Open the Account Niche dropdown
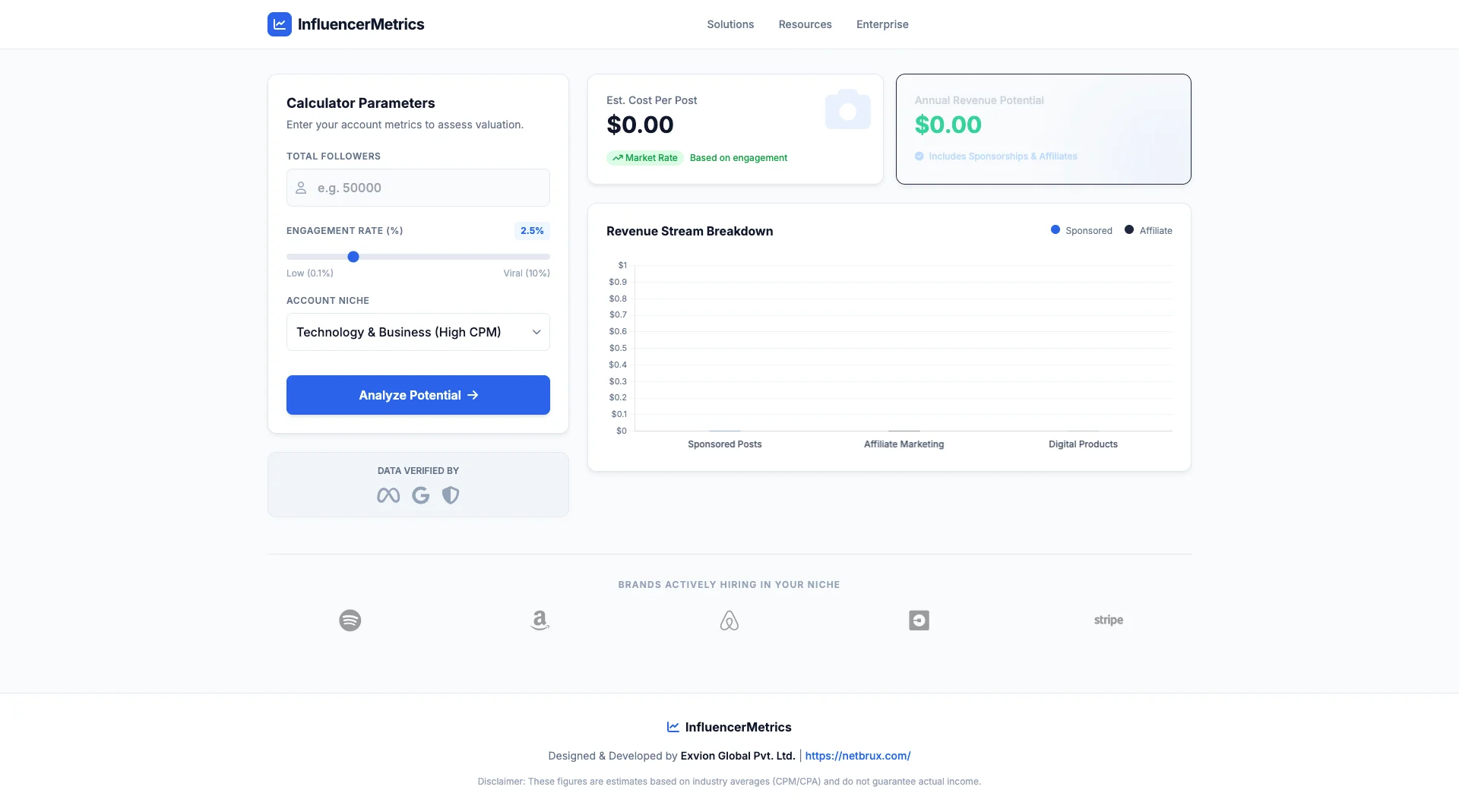 coord(418,332)
